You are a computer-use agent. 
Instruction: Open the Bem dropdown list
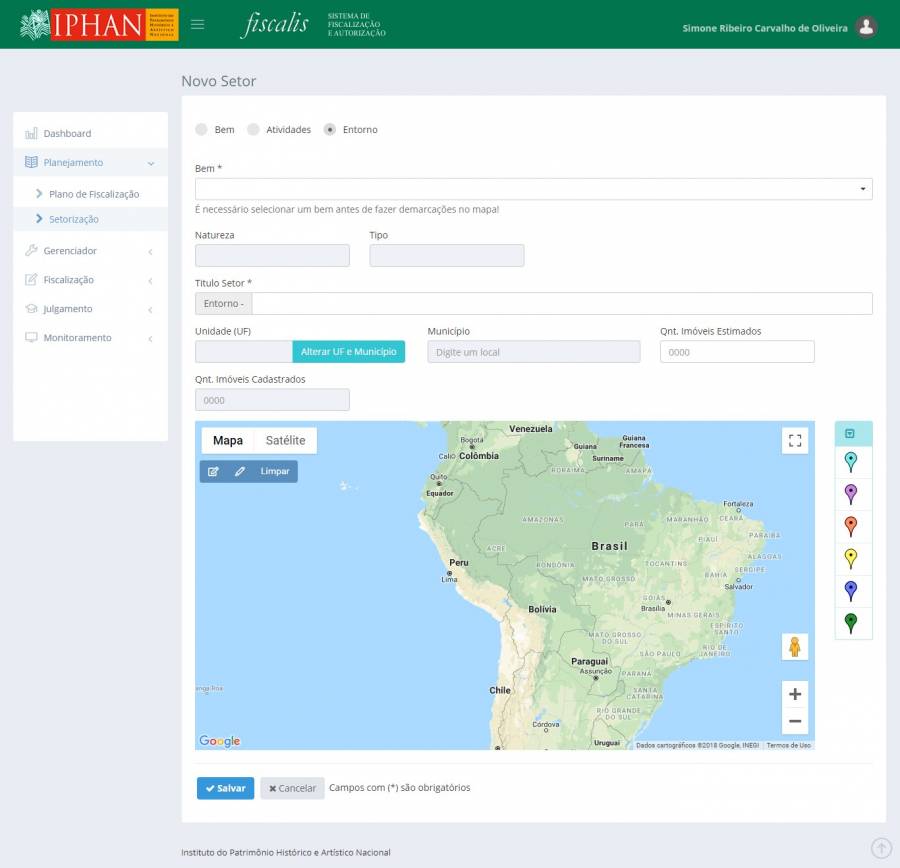tap(533, 189)
